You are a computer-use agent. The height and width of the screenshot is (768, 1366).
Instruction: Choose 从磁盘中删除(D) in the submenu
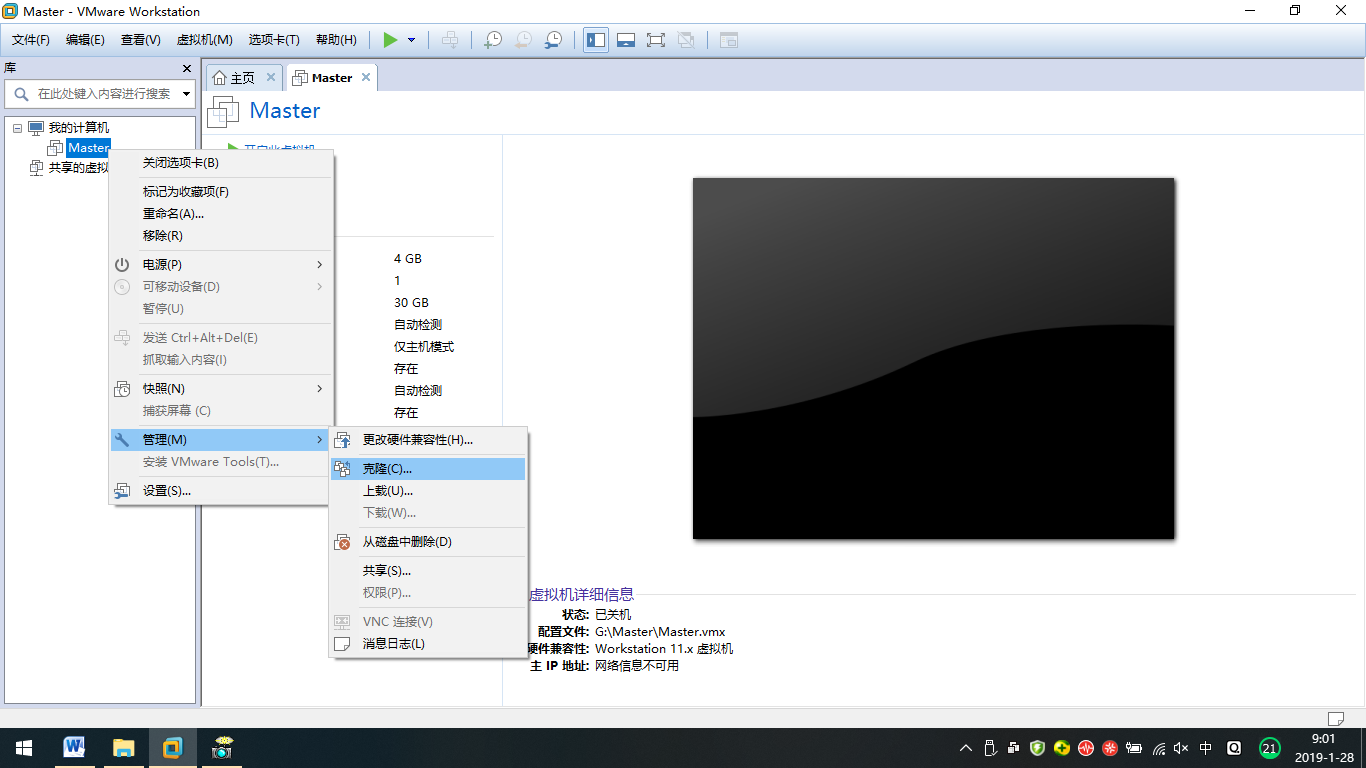[x=428, y=542]
